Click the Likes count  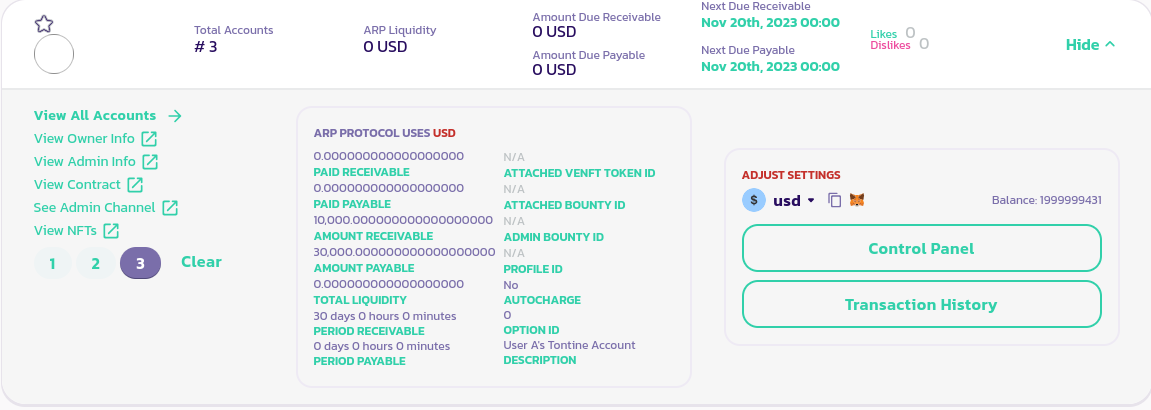(910, 33)
